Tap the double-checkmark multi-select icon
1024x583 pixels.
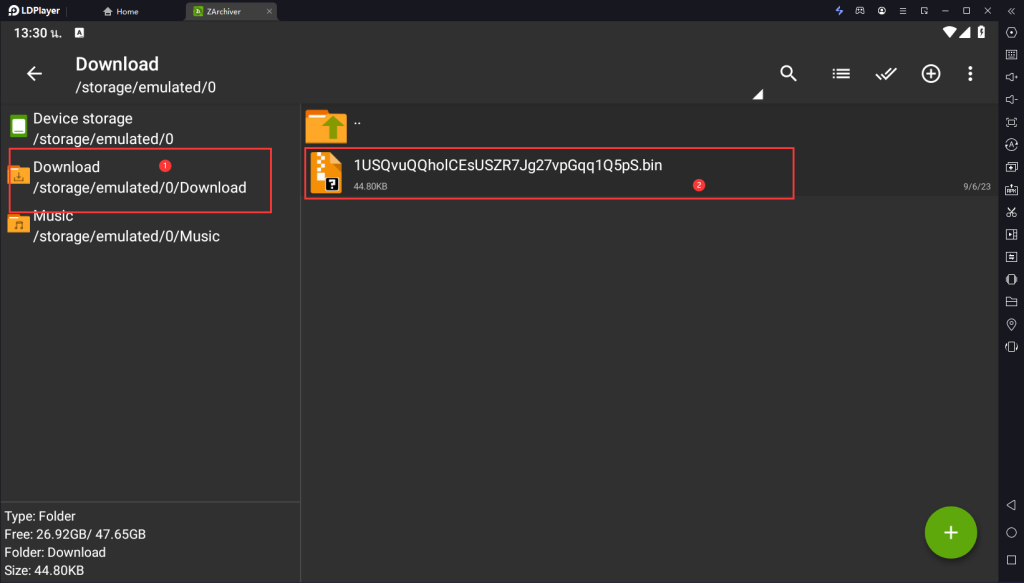tap(885, 74)
